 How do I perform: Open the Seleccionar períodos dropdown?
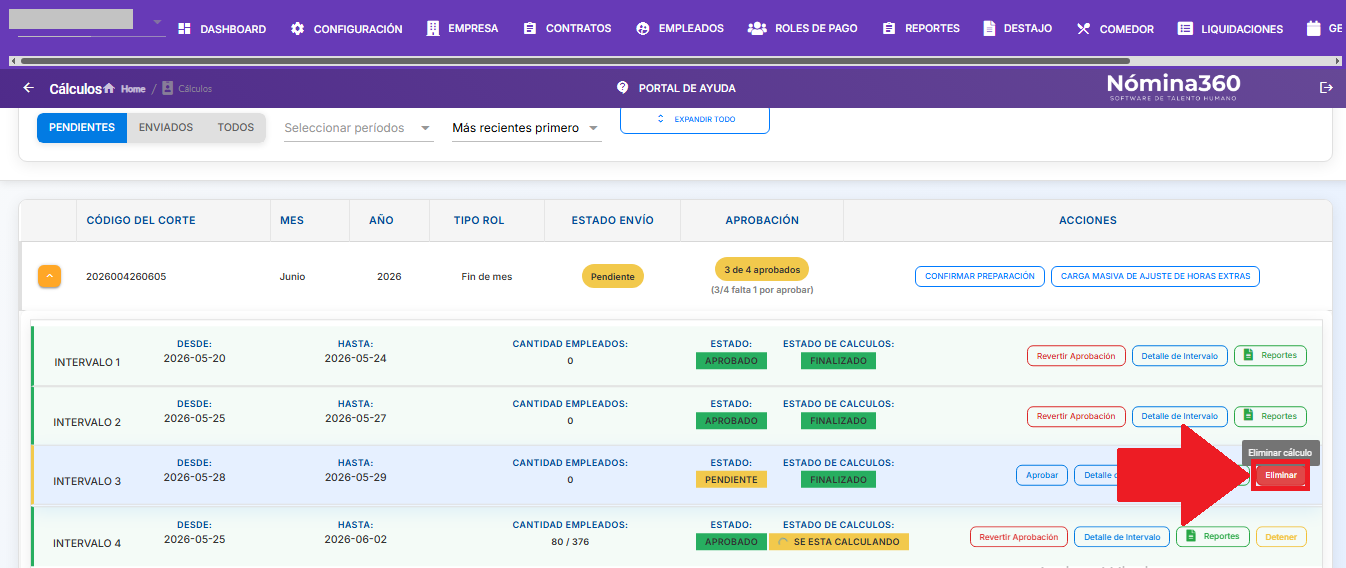pyautogui.click(x=359, y=129)
